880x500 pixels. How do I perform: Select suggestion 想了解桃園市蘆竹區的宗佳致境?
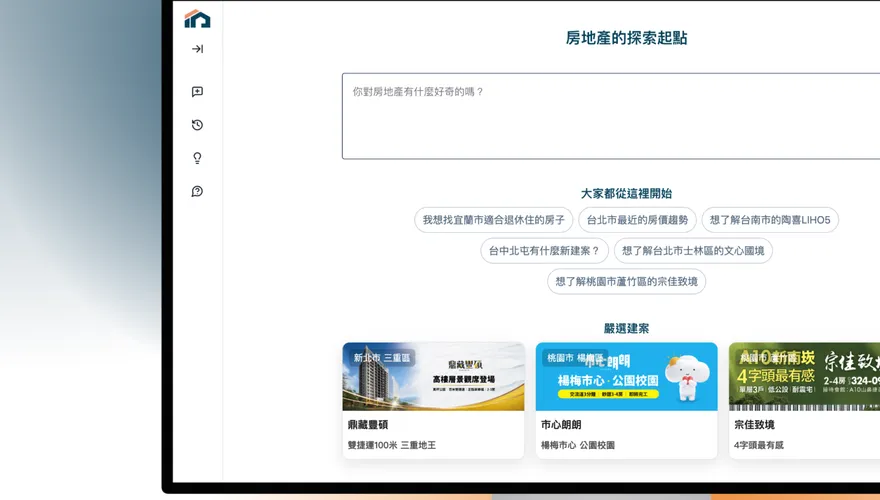pos(626,282)
